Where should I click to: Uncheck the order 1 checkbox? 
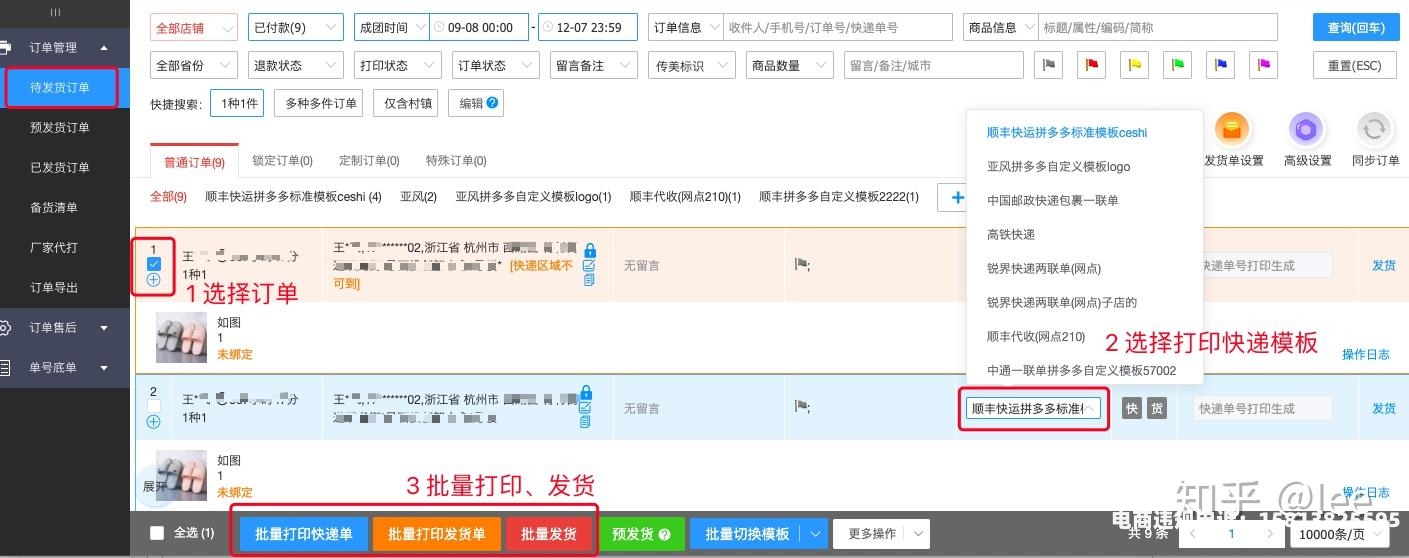[153, 264]
